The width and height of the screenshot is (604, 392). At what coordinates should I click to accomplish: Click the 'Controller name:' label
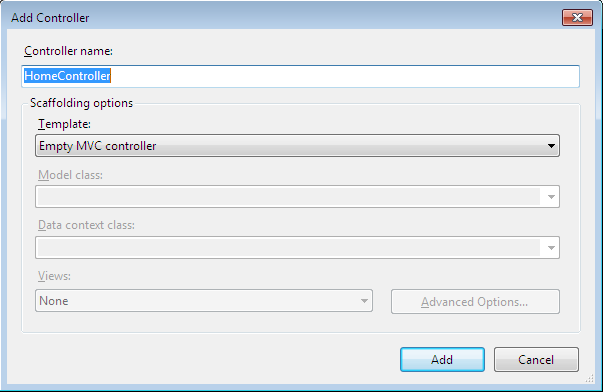pos(69,51)
